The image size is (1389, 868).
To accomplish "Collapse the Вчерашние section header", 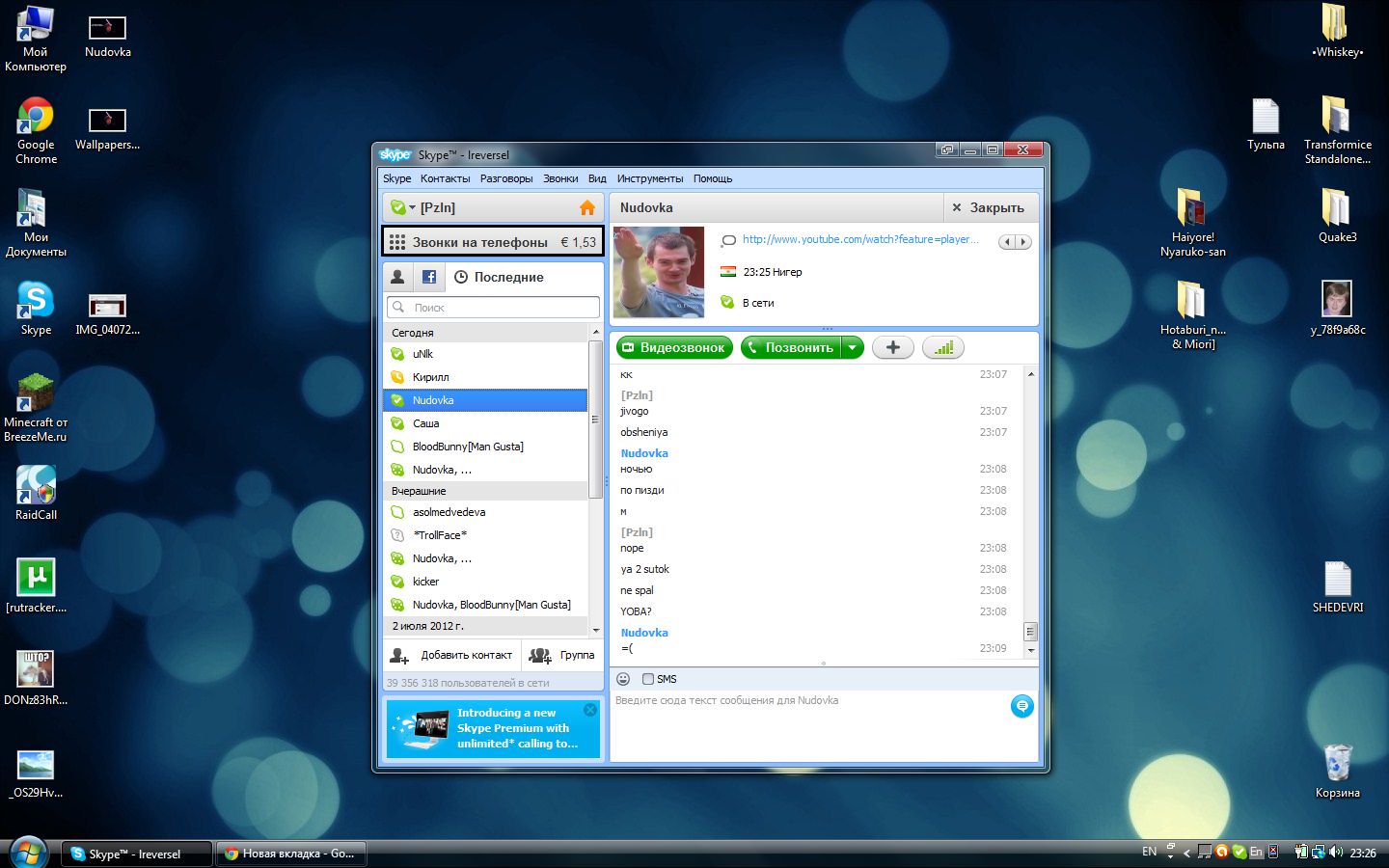I will 485,491.
